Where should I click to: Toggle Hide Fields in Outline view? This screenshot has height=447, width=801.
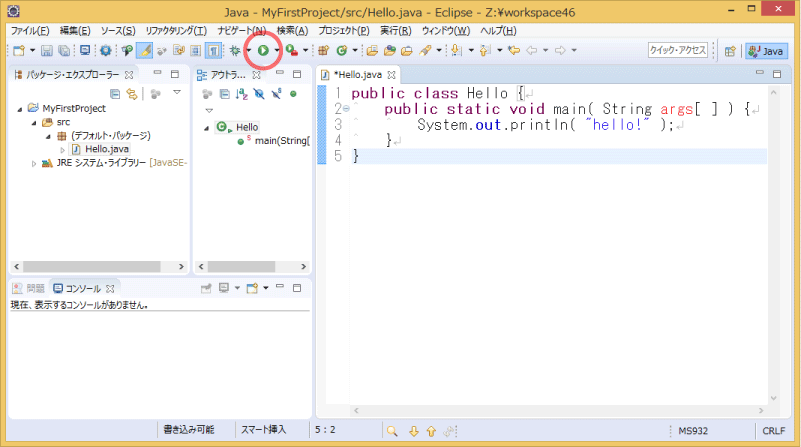coord(259,93)
